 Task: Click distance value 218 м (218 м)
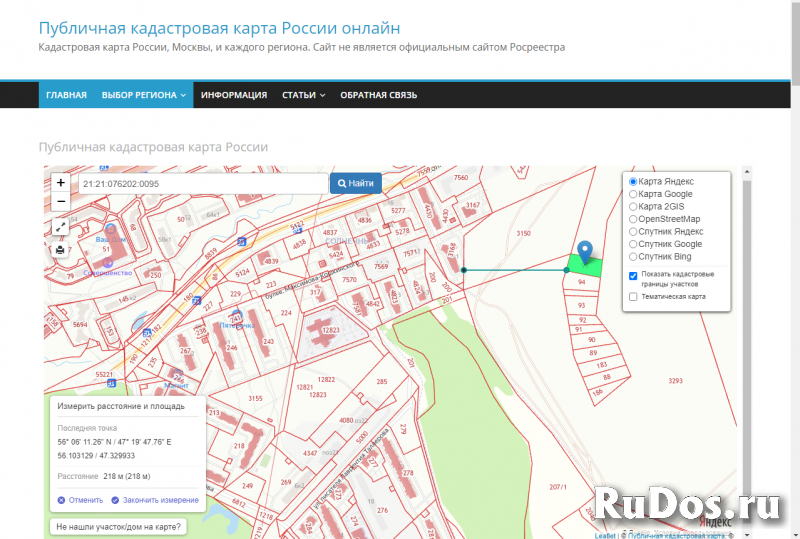[127, 476]
